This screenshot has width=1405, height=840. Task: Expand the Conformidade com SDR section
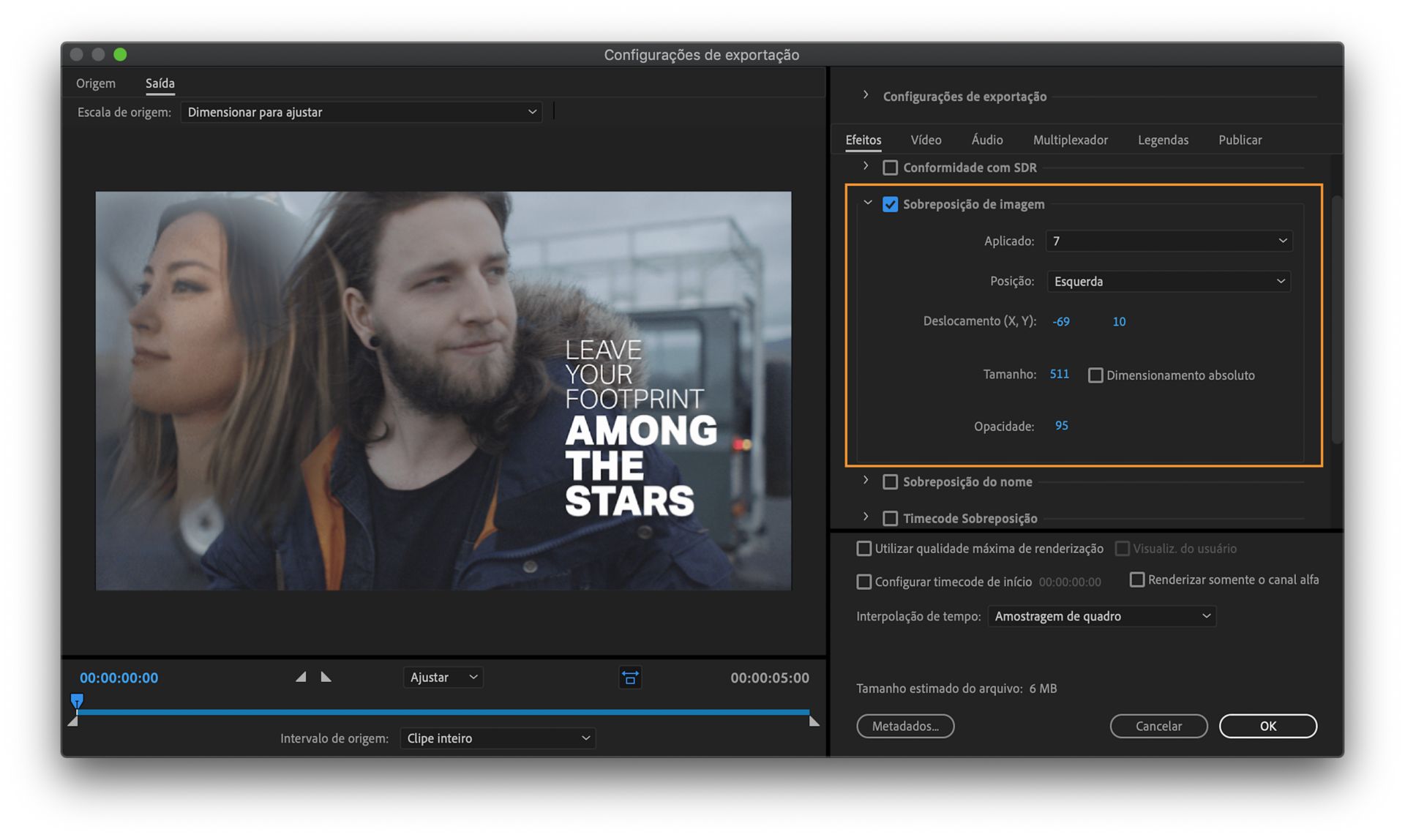coord(866,167)
